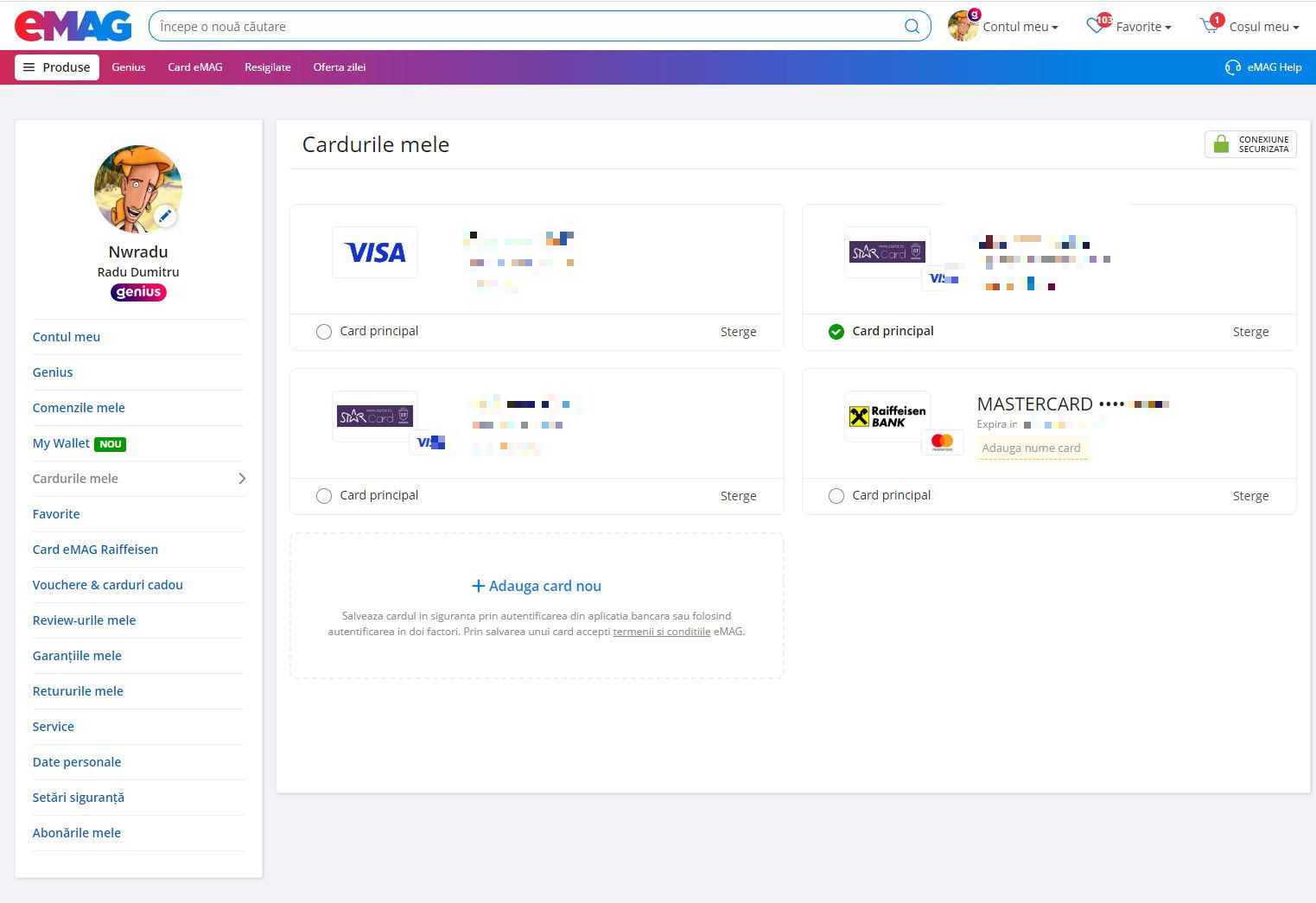Click the 'Radu Dumitru' name text
Image resolution: width=1316 pixels, height=903 pixels.
[138, 272]
